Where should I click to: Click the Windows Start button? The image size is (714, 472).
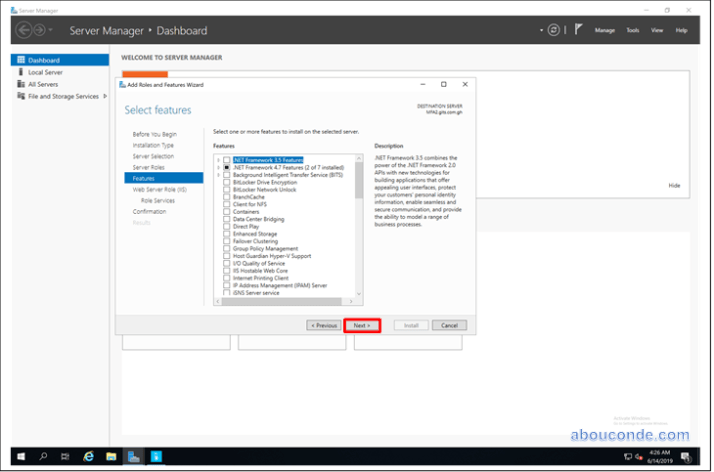tap(20, 456)
